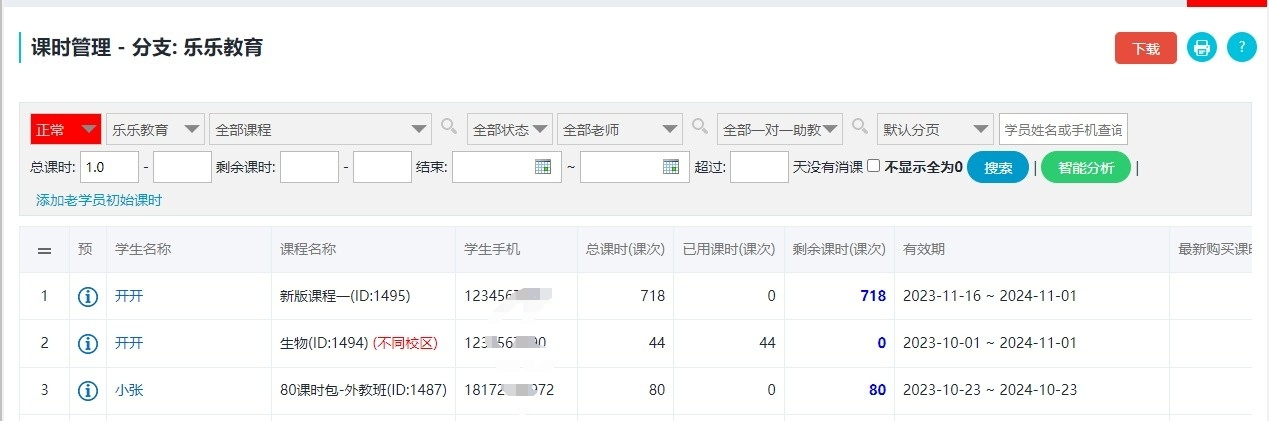Click the 学员姓名或手机查询 search field

click(x=1063, y=129)
